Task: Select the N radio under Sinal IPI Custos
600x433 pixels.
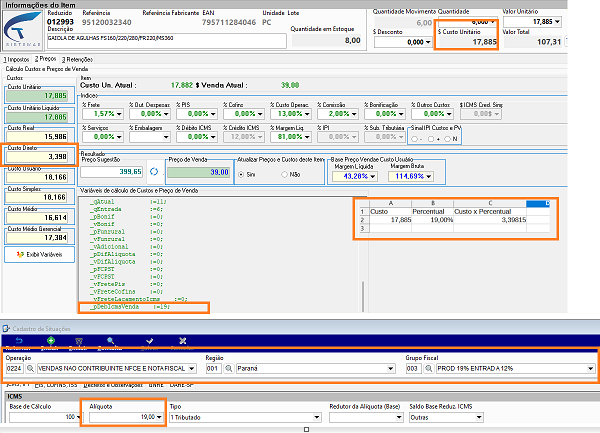Action: point(447,139)
